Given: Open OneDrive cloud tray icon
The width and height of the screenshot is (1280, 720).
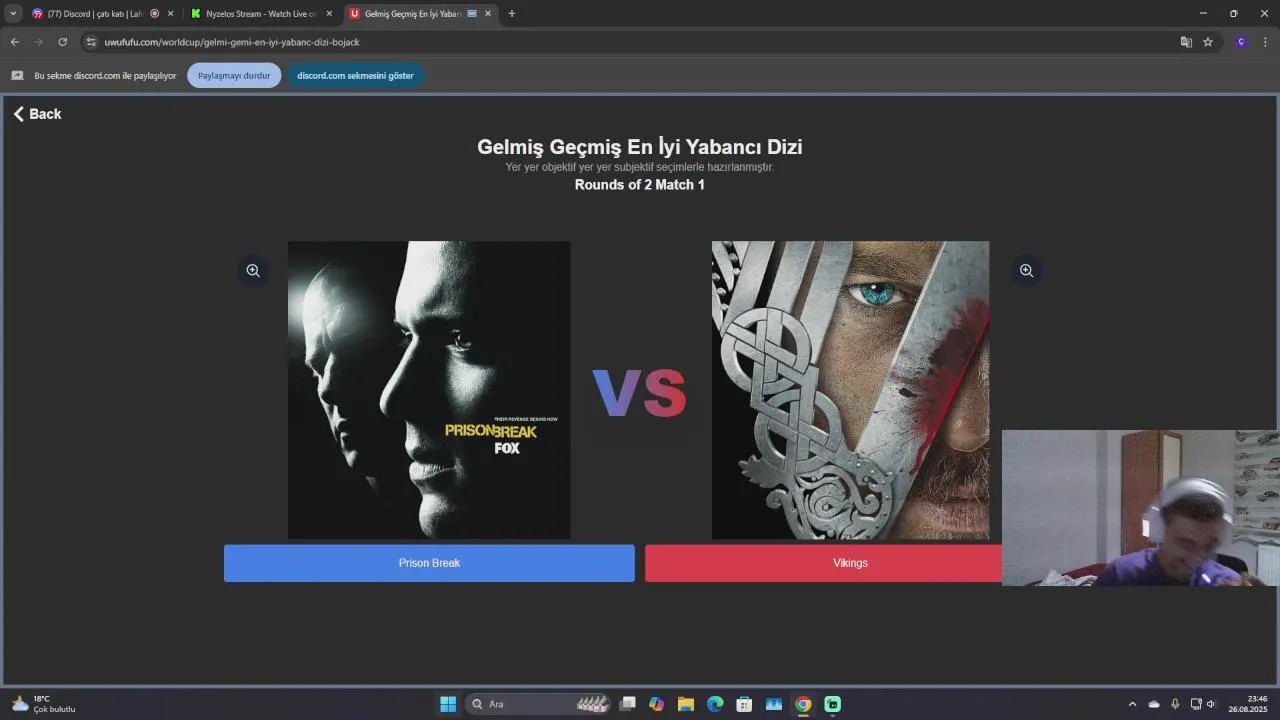Looking at the screenshot, I should tap(1154, 704).
